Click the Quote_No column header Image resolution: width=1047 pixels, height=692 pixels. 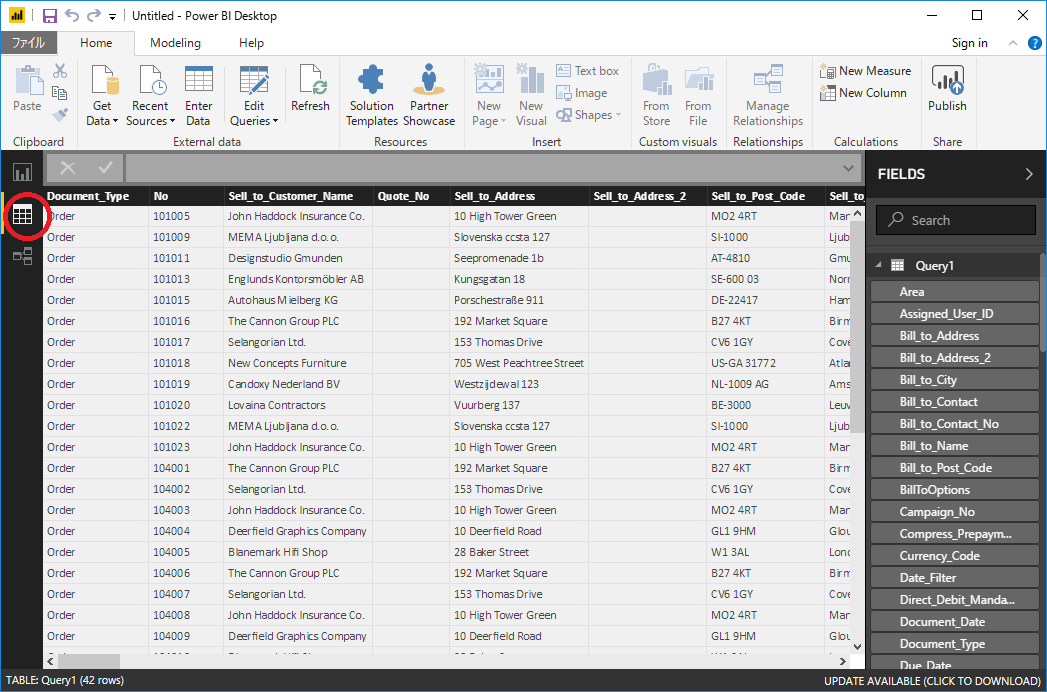pyautogui.click(x=411, y=196)
